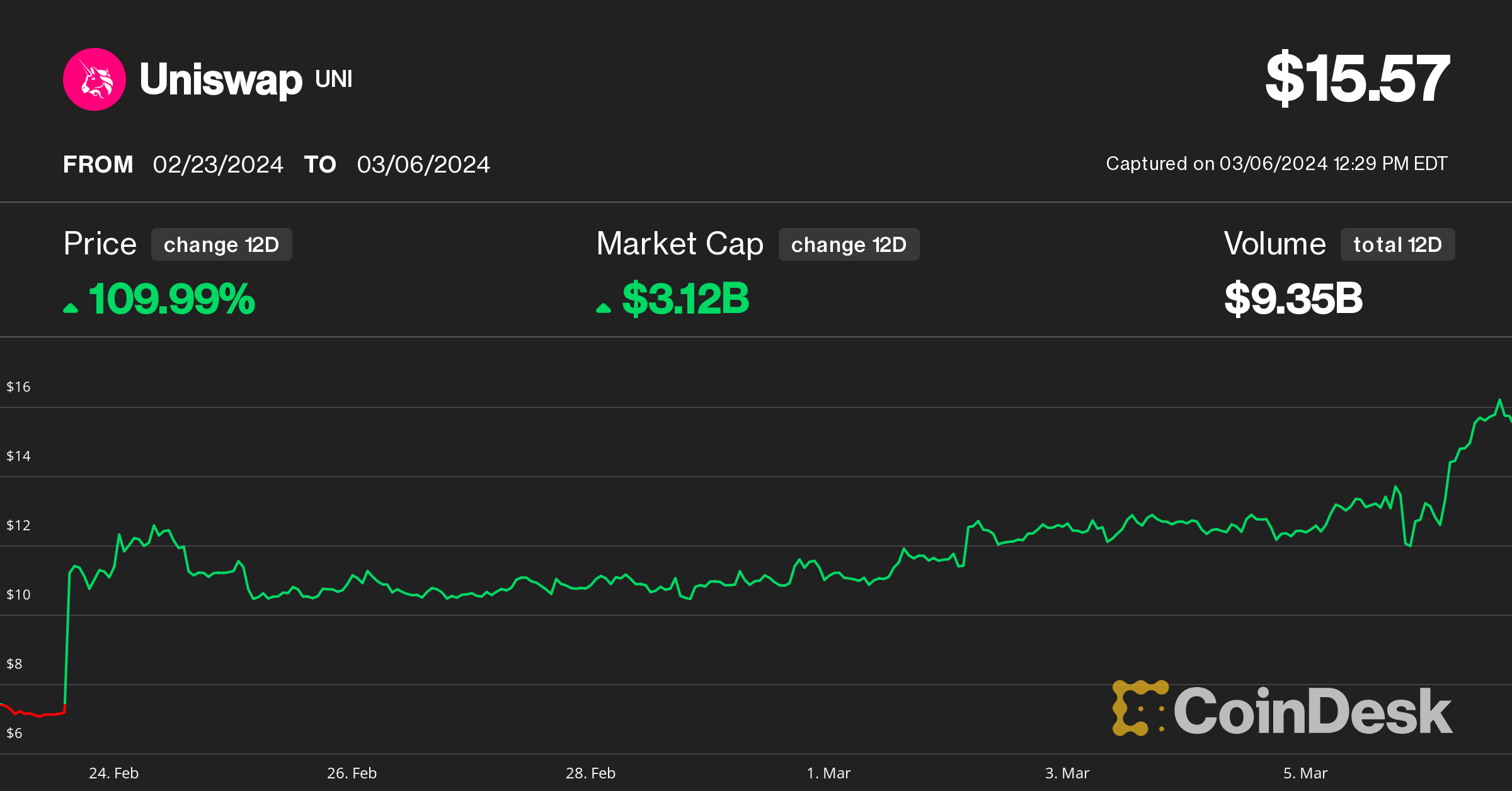Click the CoinDesk gold bracket logo icon
The height and width of the screenshot is (791, 1512).
[1139, 708]
